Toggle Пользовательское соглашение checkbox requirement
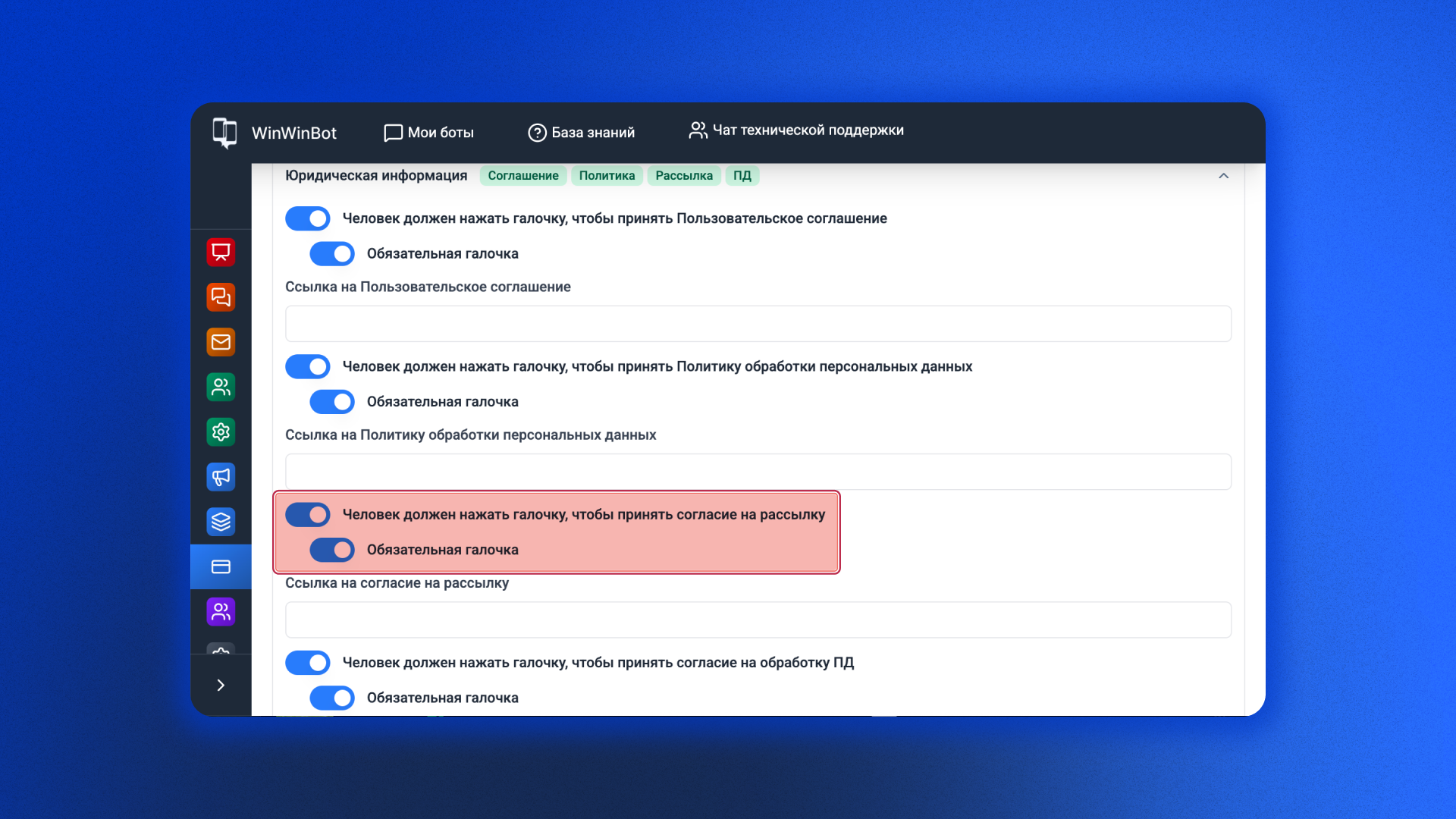 pyautogui.click(x=308, y=218)
